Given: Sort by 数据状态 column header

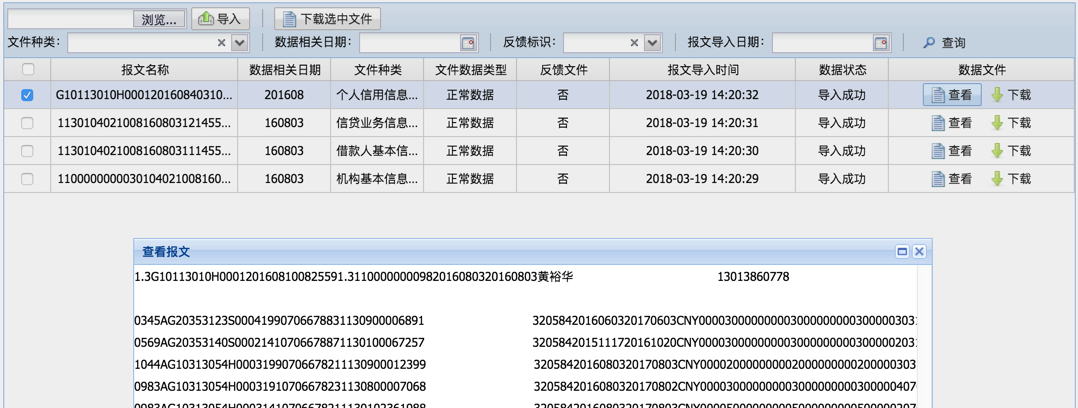Looking at the screenshot, I should [841, 70].
